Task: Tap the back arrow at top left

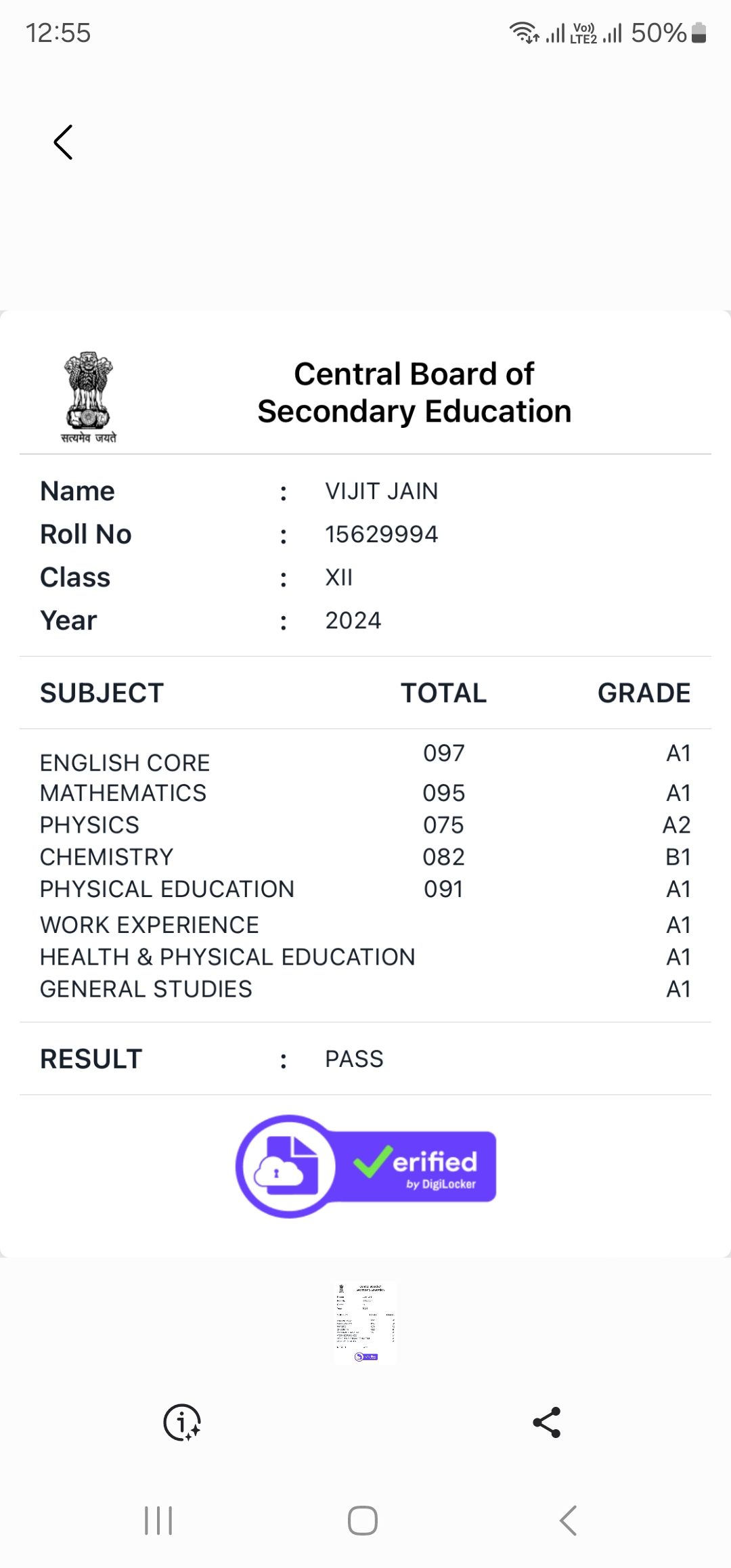Action: click(63, 142)
